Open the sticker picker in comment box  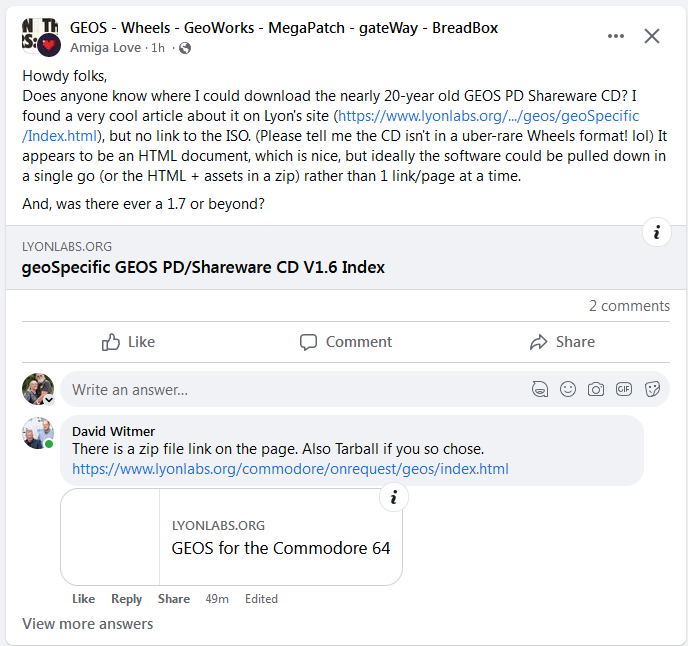click(652, 389)
